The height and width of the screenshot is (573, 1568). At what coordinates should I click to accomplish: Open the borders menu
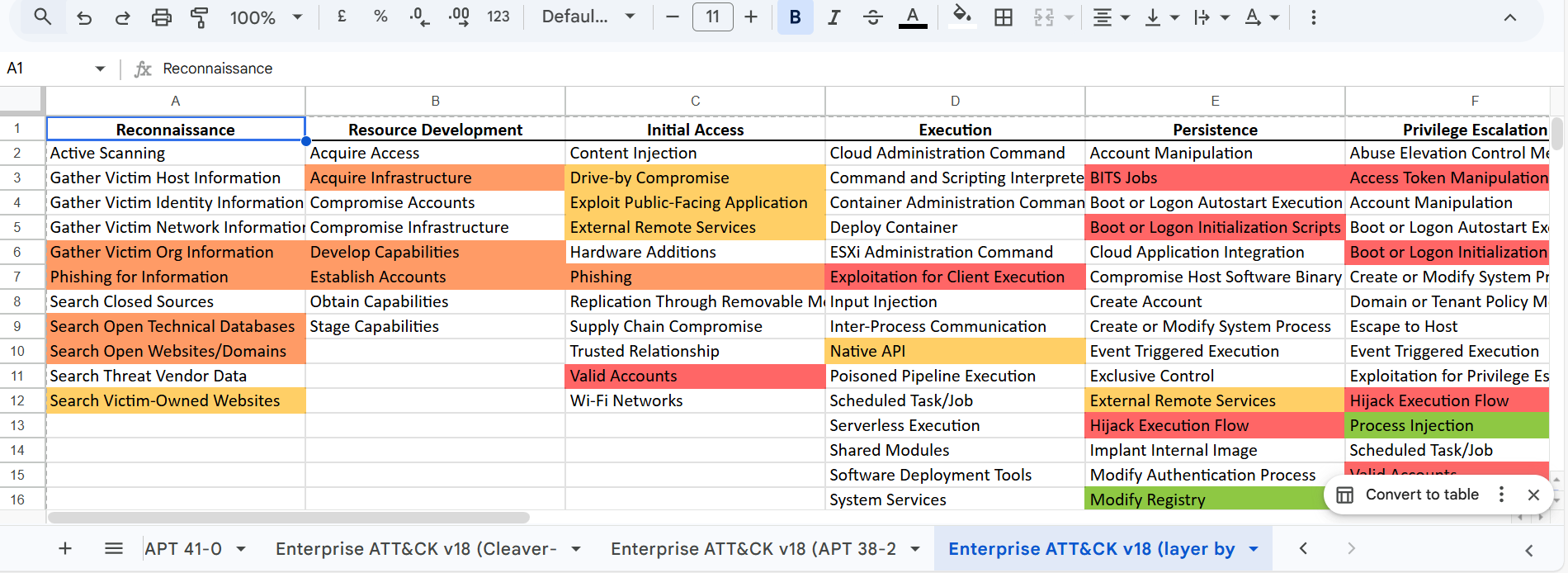[1004, 17]
